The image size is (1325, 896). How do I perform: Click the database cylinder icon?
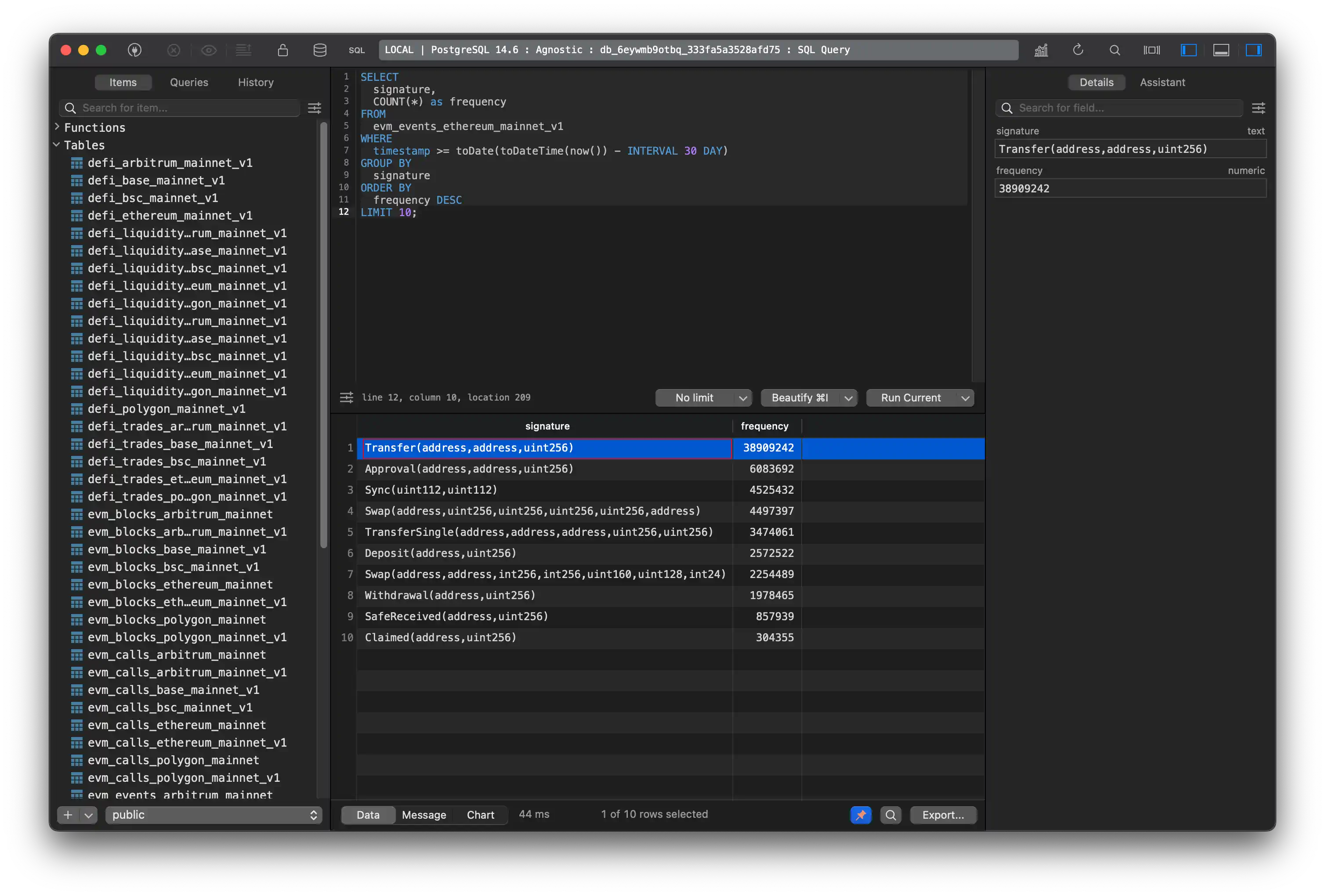point(320,50)
